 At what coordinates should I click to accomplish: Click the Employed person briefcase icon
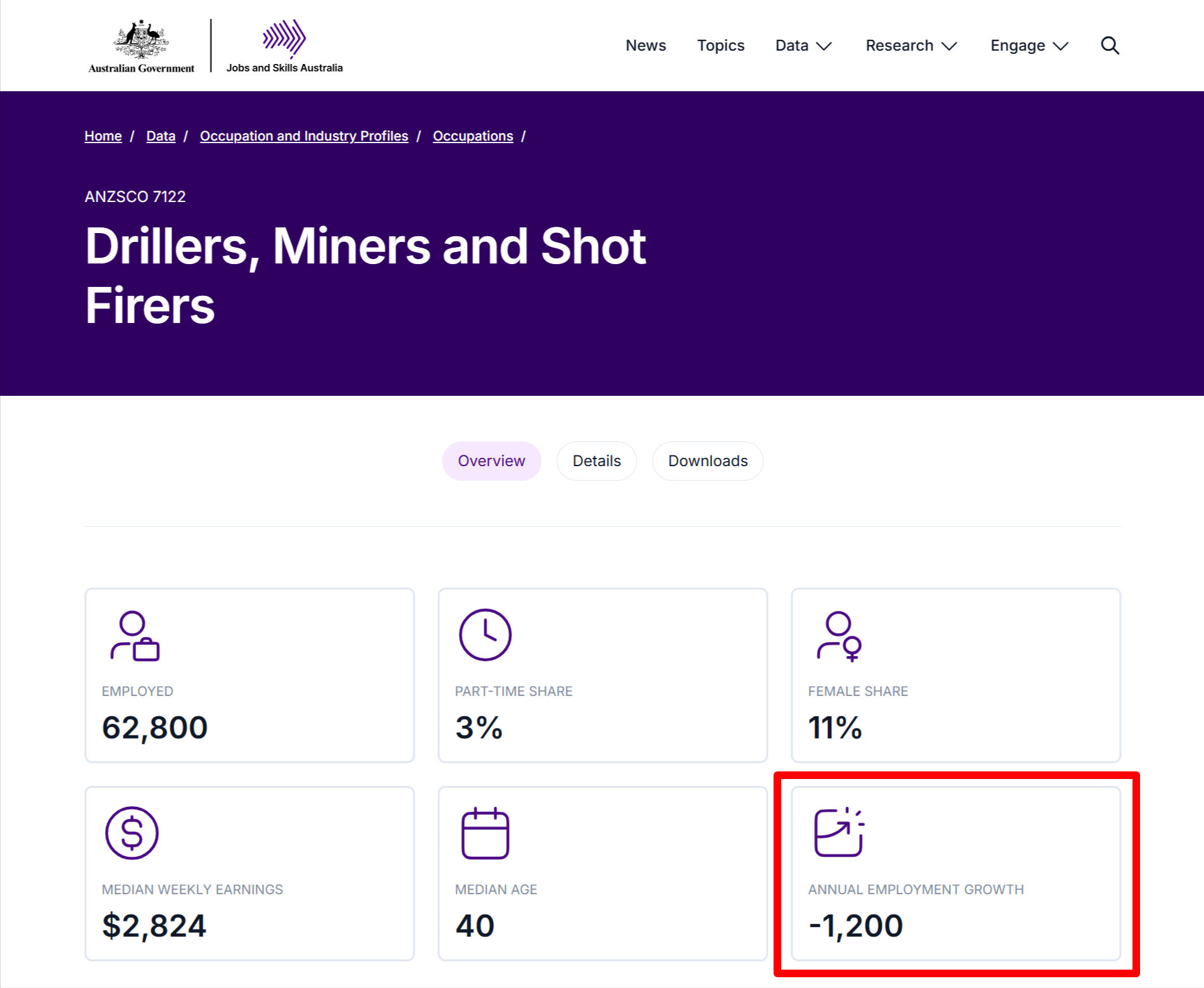135,636
